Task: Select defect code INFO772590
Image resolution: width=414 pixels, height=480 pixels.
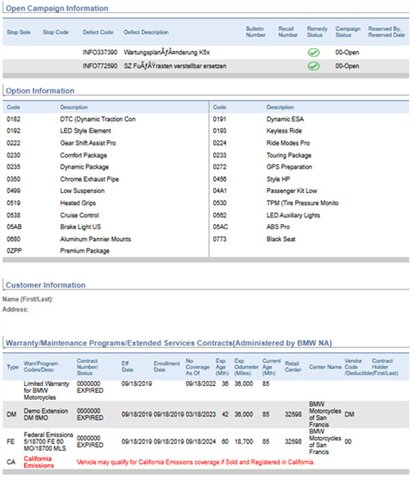Action: click(100, 66)
